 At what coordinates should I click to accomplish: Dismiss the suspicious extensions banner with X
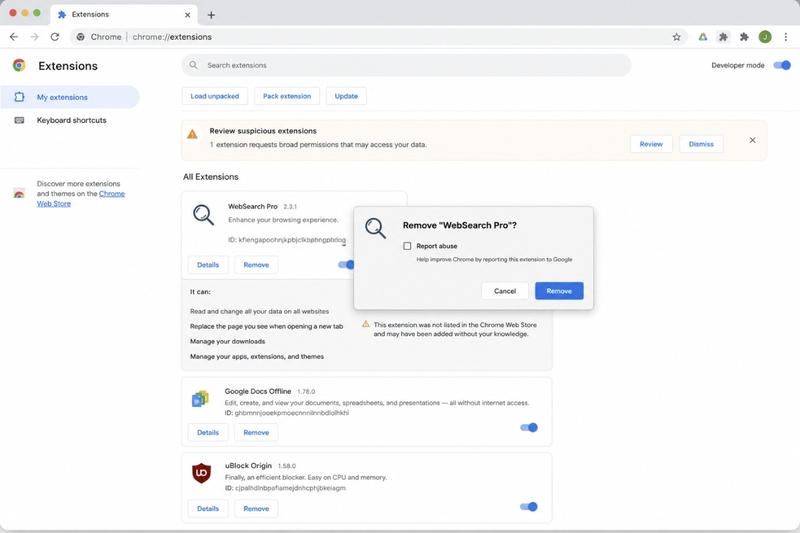pyautogui.click(x=752, y=140)
